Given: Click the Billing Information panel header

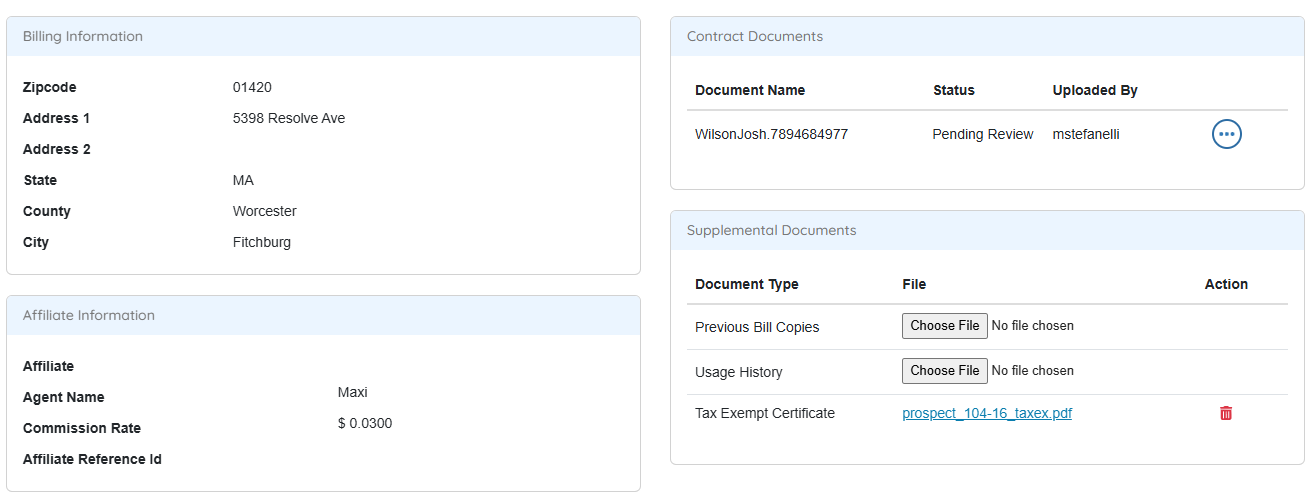Looking at the screenshot, I should click(x=83, y=37).
